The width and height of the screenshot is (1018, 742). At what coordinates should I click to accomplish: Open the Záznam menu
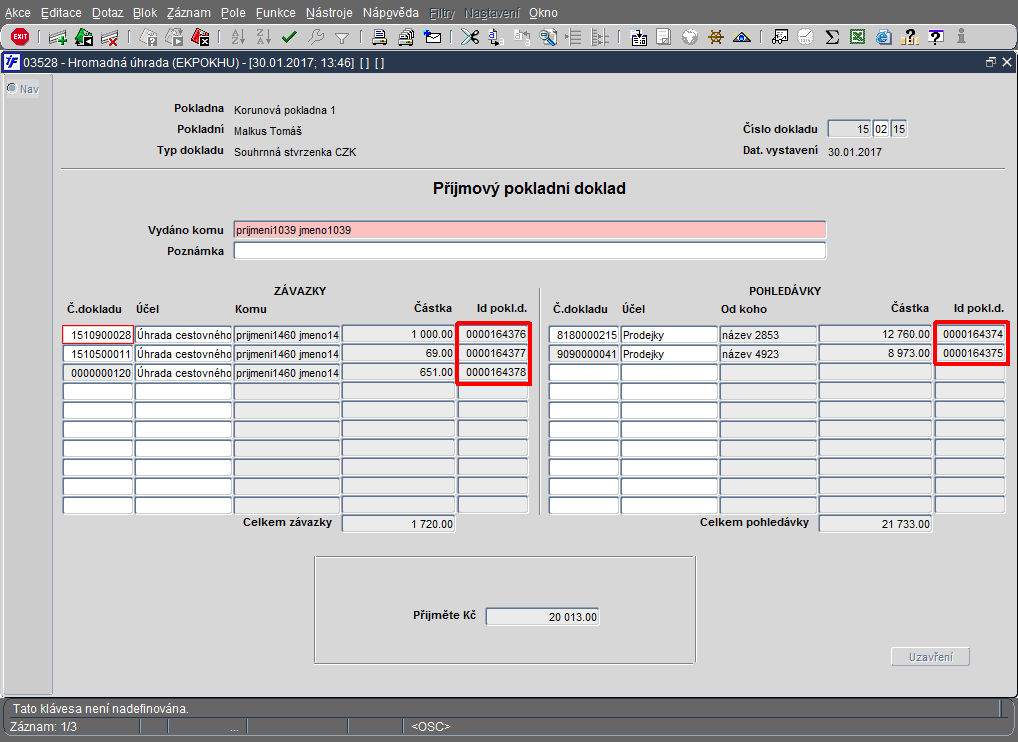click(x=188, y=13)
